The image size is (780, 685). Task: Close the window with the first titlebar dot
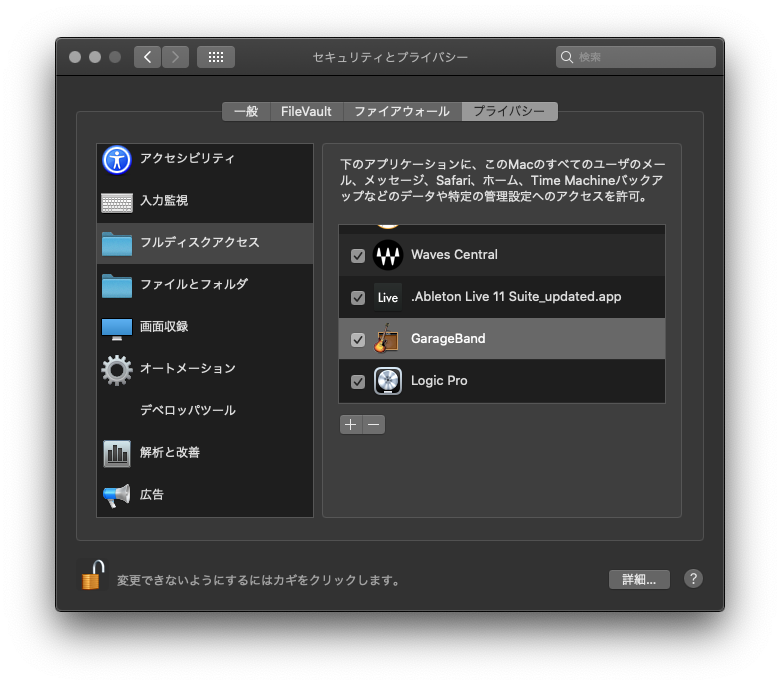click(75, 57)
